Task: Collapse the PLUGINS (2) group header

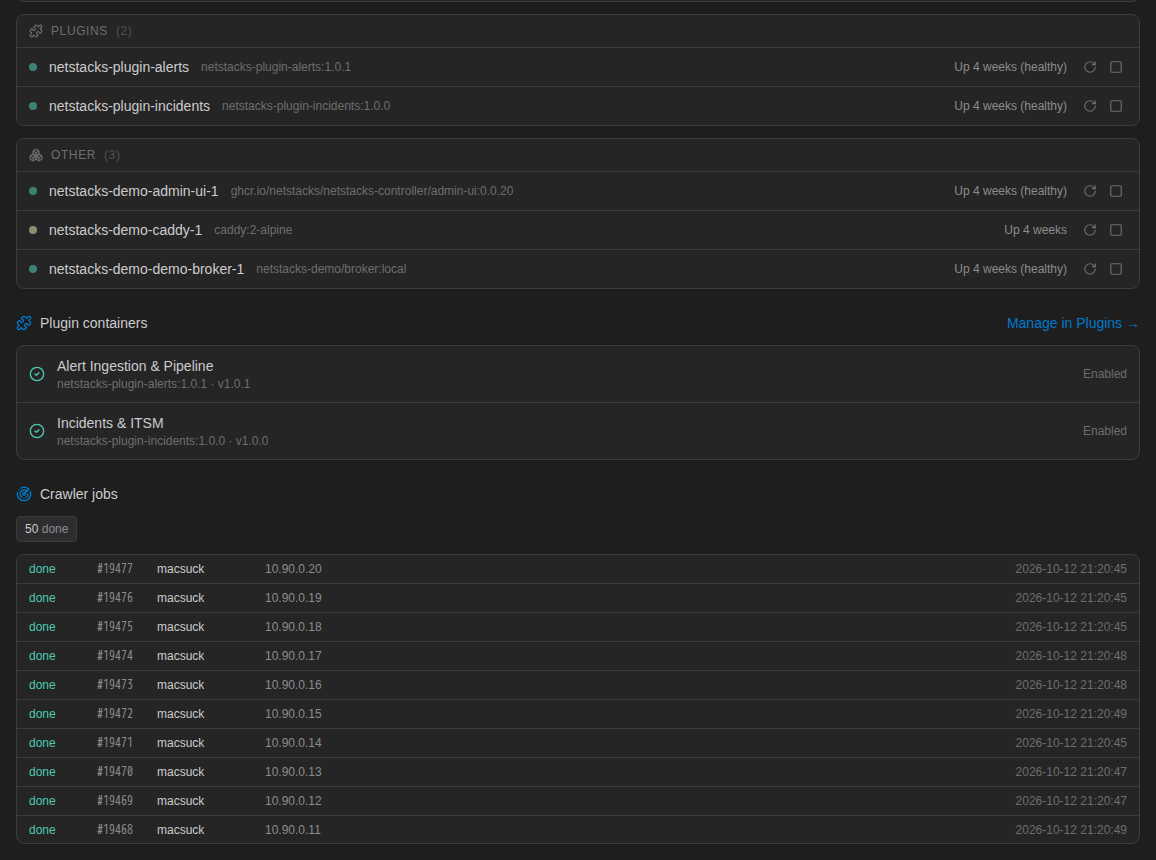Action: [578, 31]
